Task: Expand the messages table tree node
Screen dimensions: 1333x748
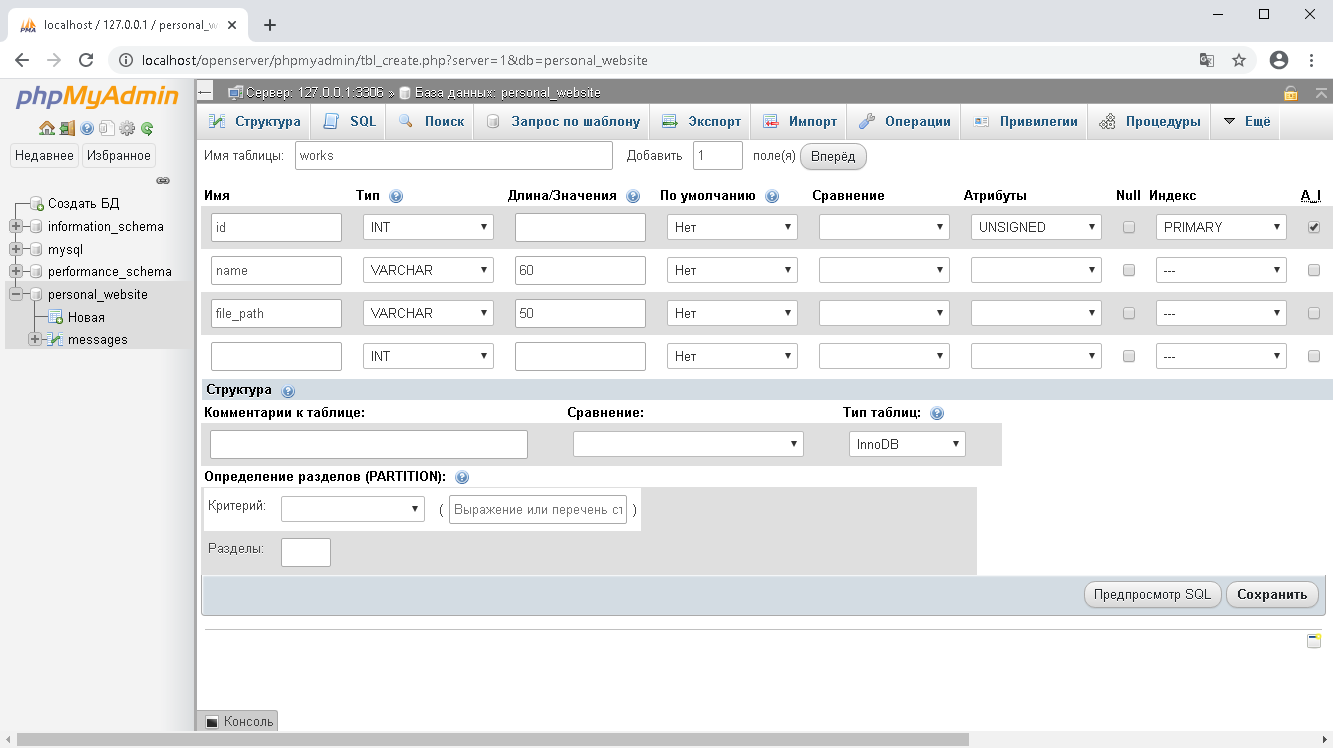Action: (x=35, y=339)
